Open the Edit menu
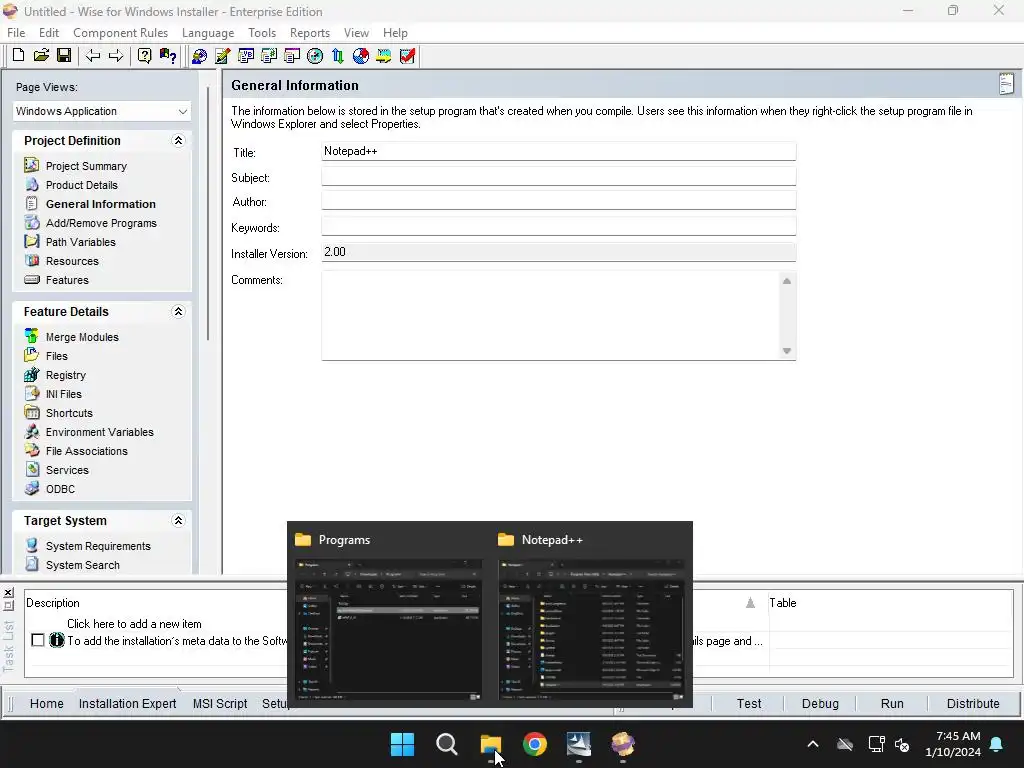This screenshot has height=768, width=1024. [x=49, y=33]
